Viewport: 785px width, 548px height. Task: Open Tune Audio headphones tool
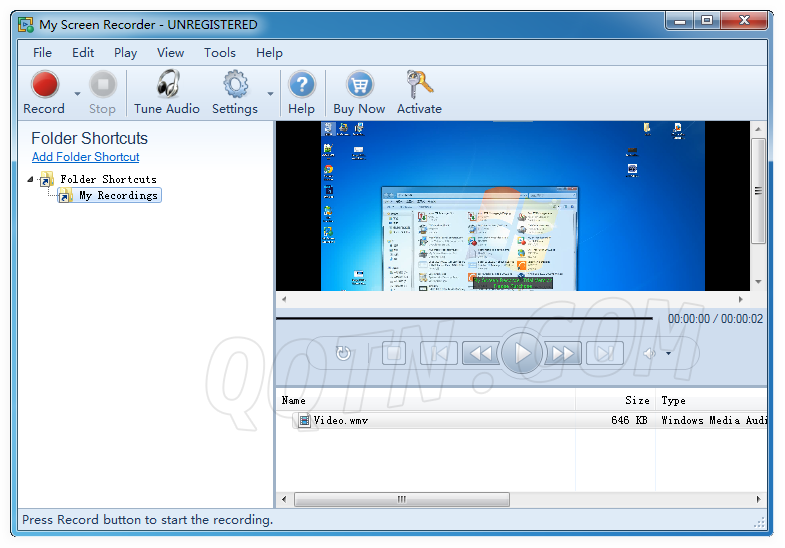pos(167,86)
